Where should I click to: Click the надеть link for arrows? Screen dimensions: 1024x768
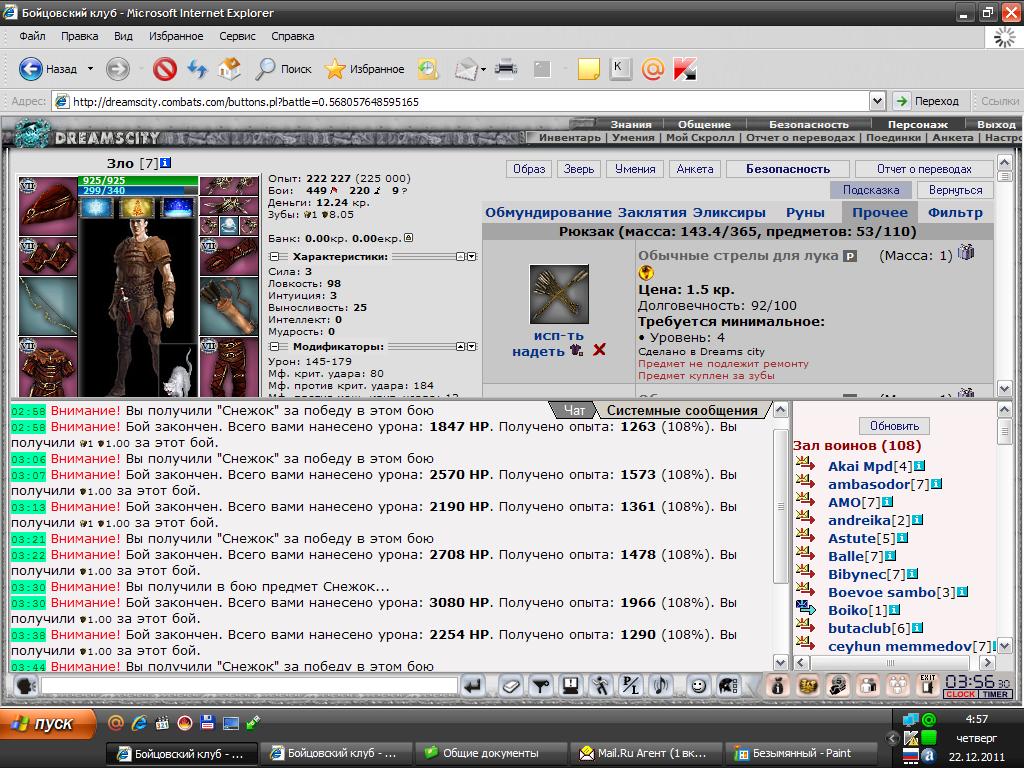click(539, 351)
